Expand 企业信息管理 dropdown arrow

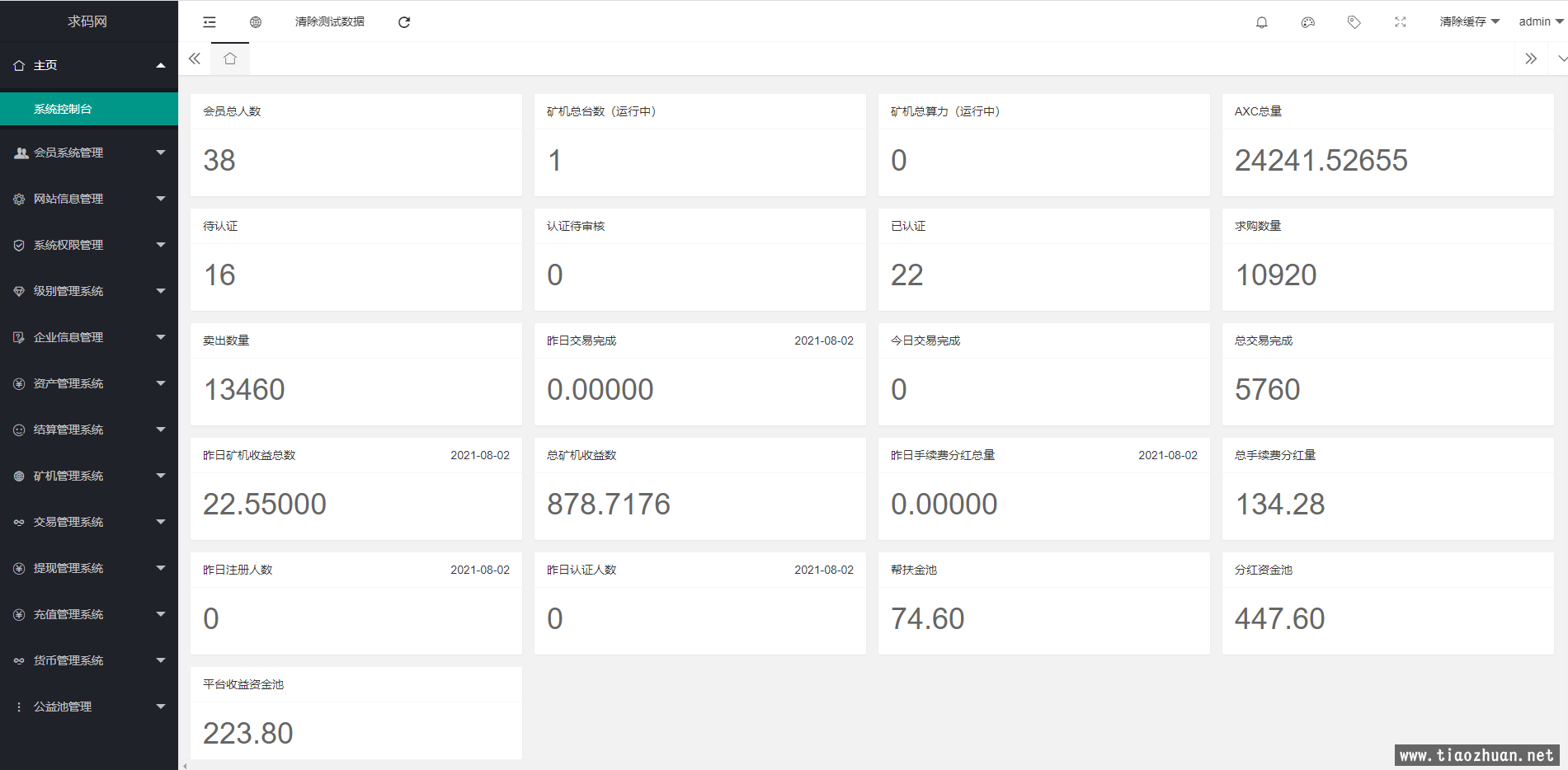point(161,337)
